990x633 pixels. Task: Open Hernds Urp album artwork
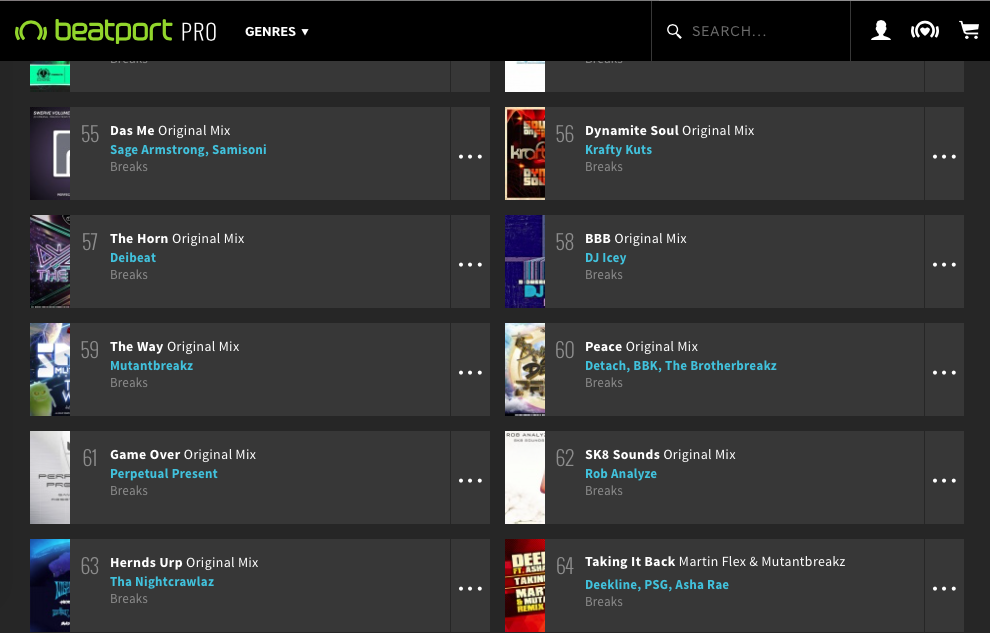[x=50, y=585]
